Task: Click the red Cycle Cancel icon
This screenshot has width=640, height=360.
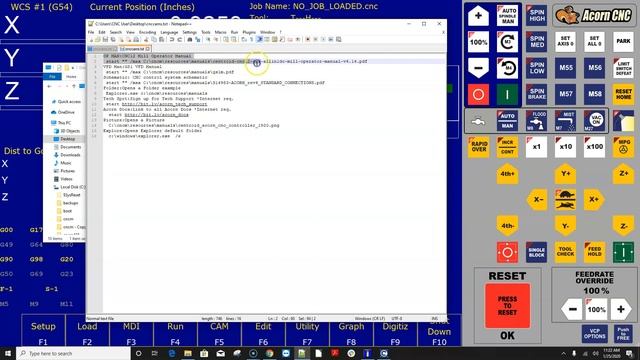Action: pos(507,252)
